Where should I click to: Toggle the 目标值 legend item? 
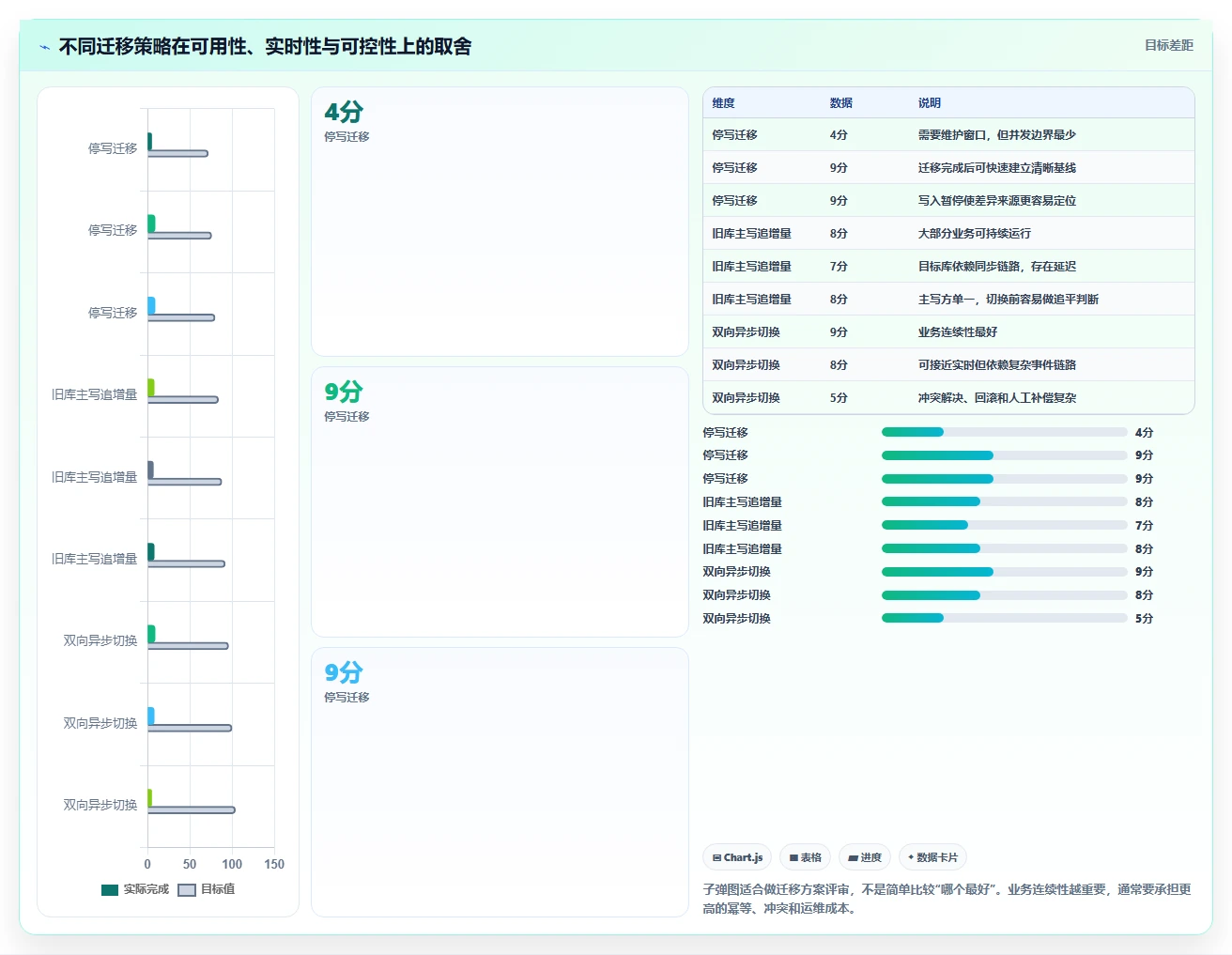pyautogui.click(x=207, y=889)
